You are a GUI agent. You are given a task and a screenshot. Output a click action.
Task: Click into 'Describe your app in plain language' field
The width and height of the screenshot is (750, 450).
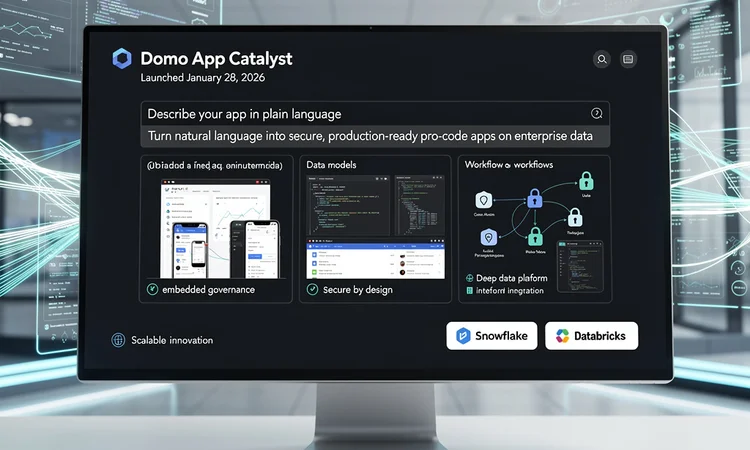375,114
